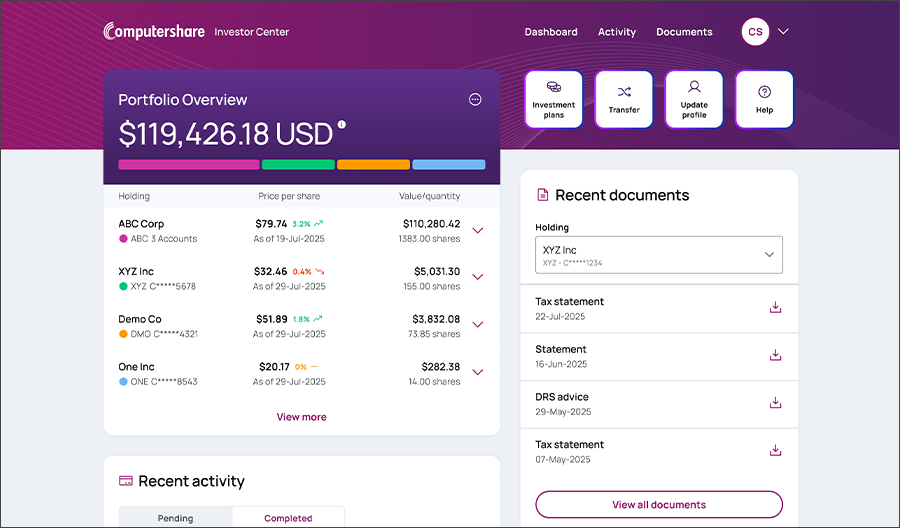Click the View more holdings link
Screen dimensions: 900x528
click(x=301, y=417)
